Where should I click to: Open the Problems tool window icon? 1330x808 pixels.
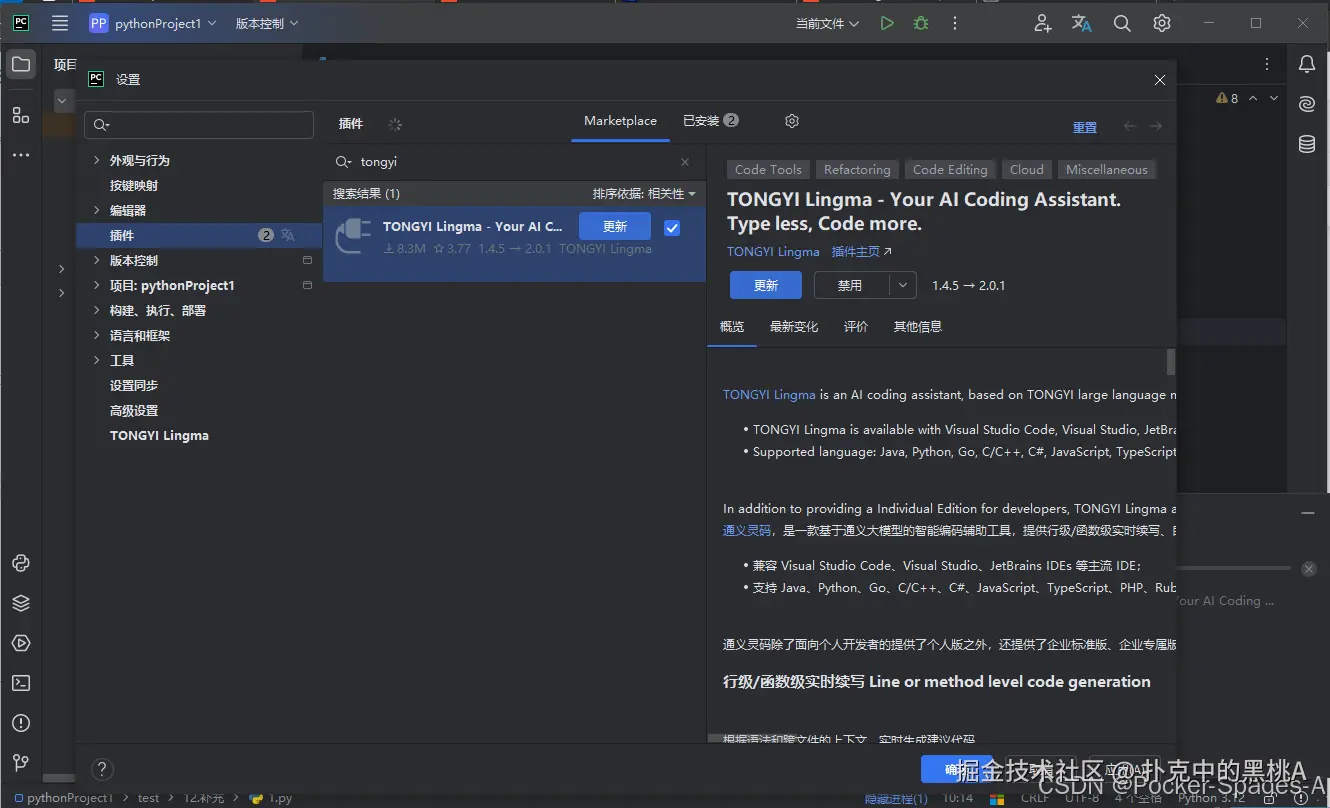(x=20, y=723)
